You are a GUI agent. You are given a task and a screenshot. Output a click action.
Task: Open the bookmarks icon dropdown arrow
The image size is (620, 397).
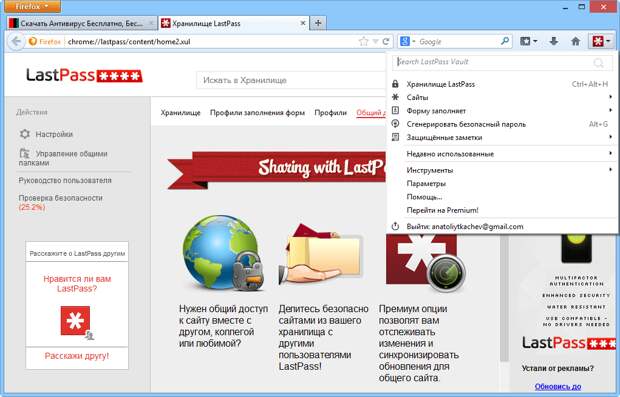click(535, 42)
